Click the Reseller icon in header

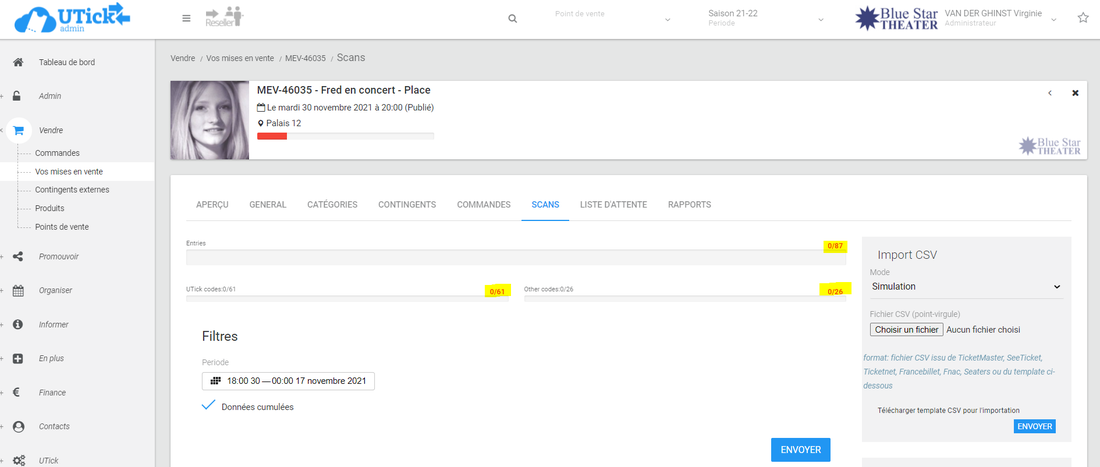click(x=223, y=17)
